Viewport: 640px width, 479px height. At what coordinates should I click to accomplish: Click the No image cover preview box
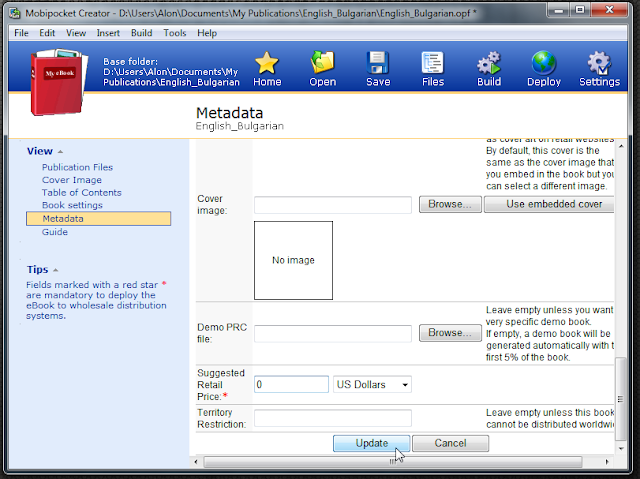click(x=293, y=260)
